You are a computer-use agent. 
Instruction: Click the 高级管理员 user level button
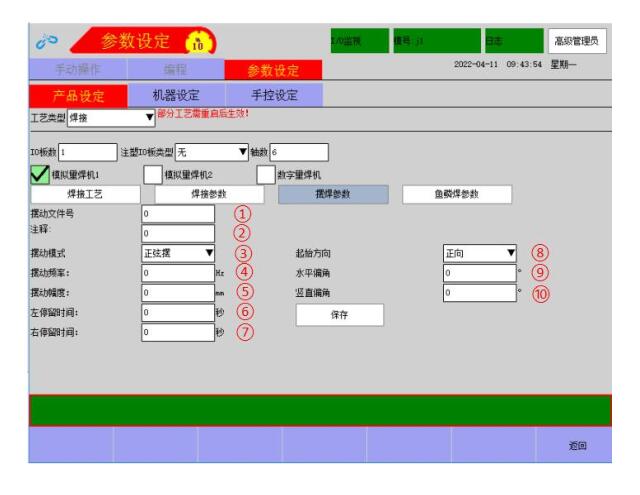tap(577, 41)
